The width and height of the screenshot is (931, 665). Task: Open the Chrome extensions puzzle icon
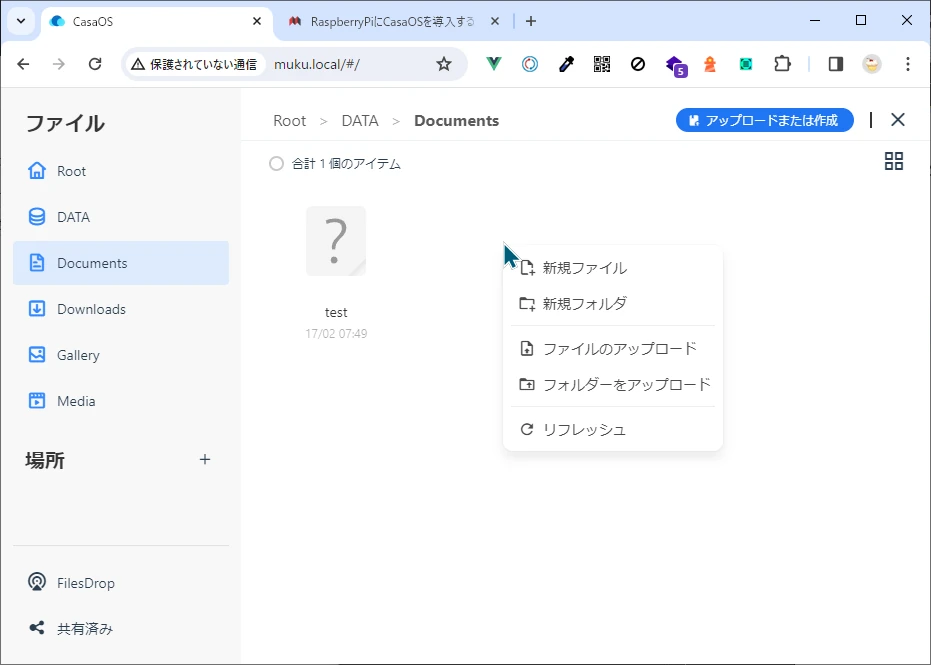pos(783,64)
